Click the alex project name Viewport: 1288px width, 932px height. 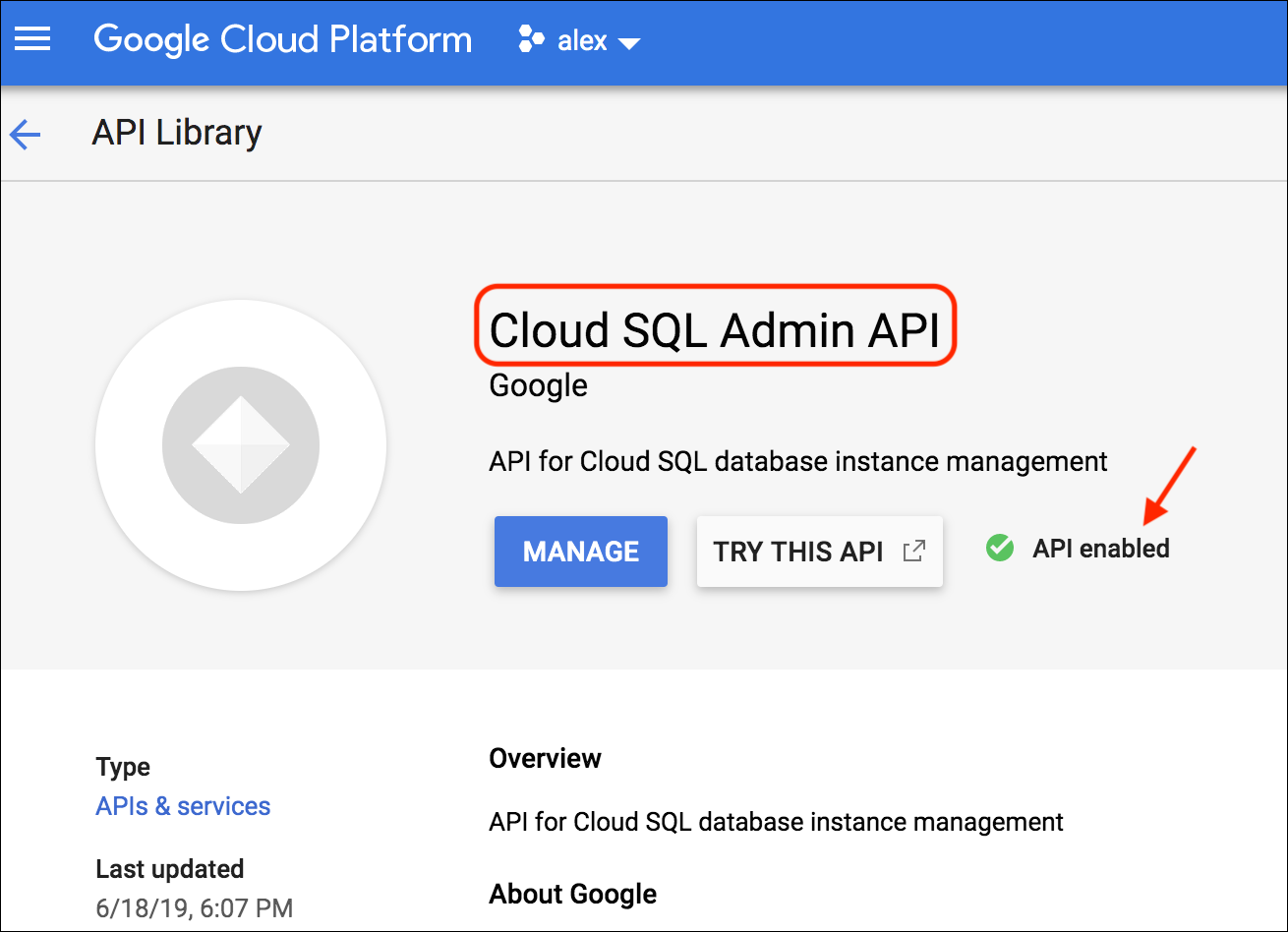[582, 41]
